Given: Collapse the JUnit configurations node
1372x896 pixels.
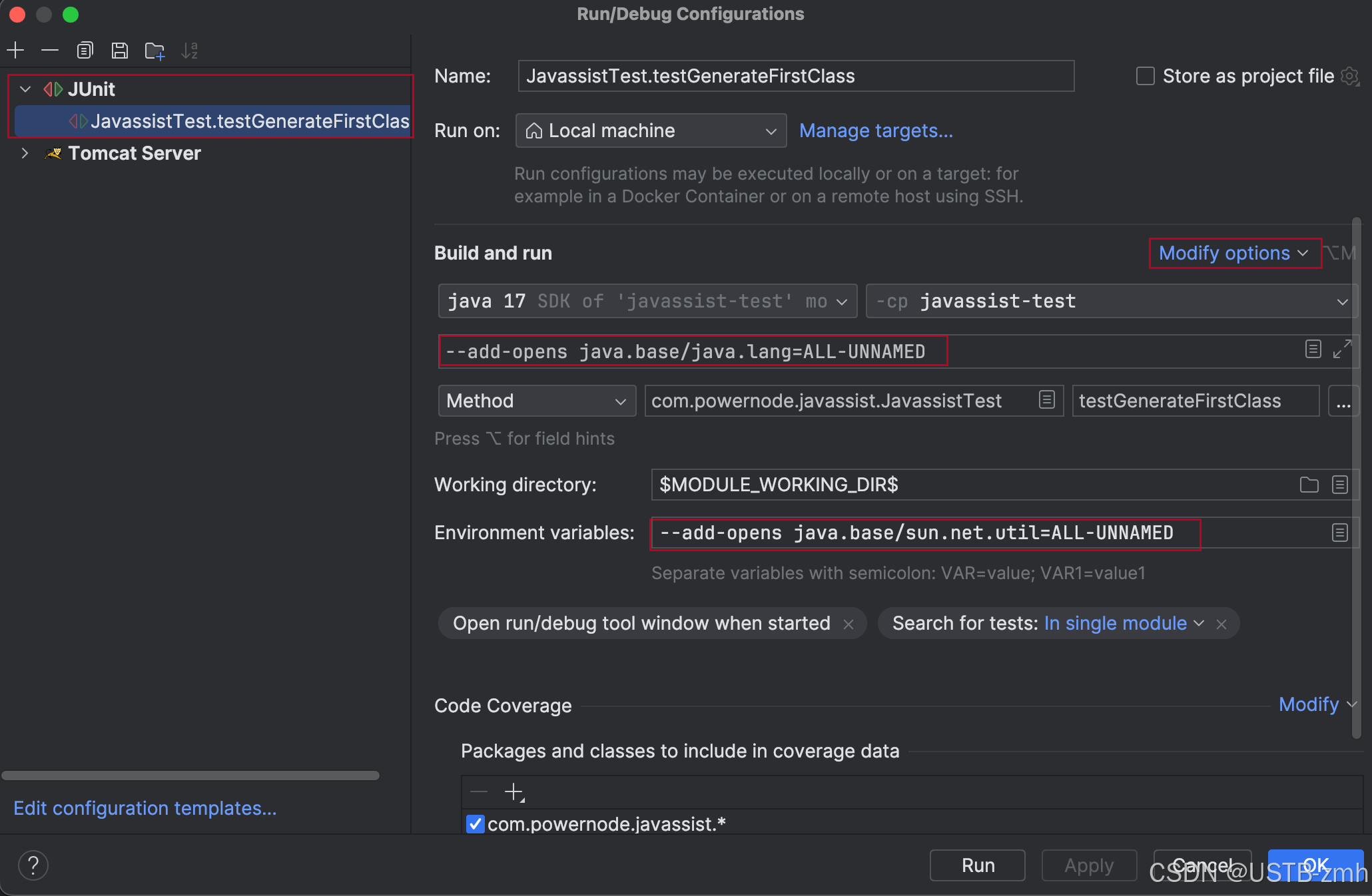Looking at the screenshot, I should [x=25, y=89].
